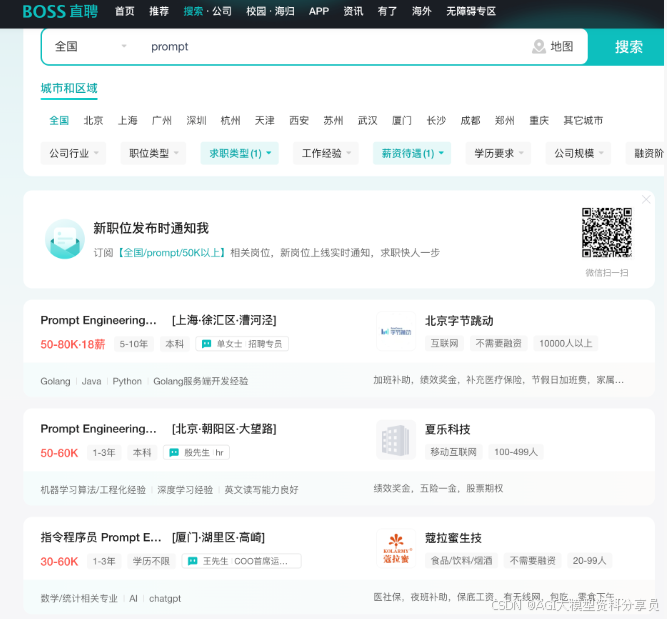667x619 pixels.
Task: Open 无障碍专区 in top navigation
Action: [x=471, y=11]
